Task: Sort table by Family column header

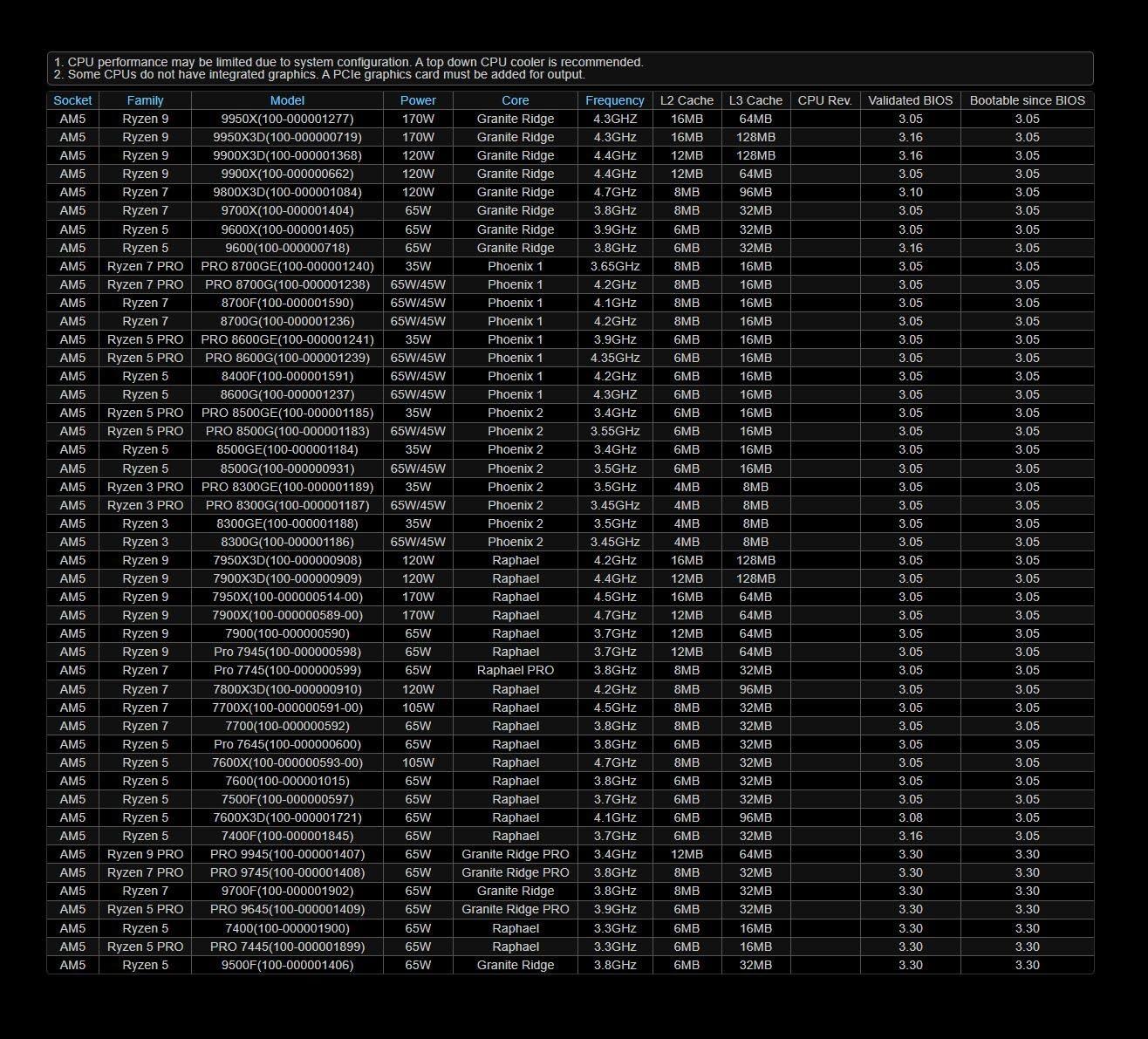Action: click(x=145, y=100)
